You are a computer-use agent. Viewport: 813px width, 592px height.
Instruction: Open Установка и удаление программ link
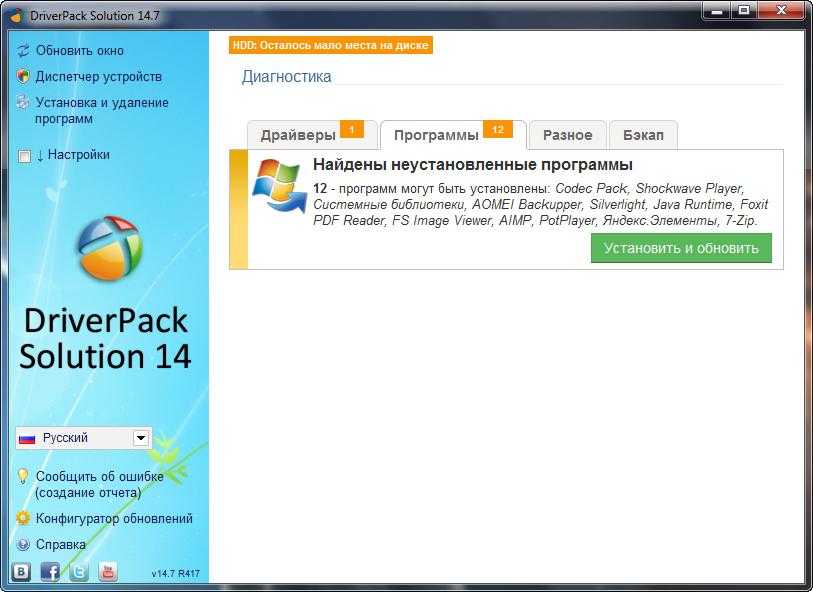point(102,110)
